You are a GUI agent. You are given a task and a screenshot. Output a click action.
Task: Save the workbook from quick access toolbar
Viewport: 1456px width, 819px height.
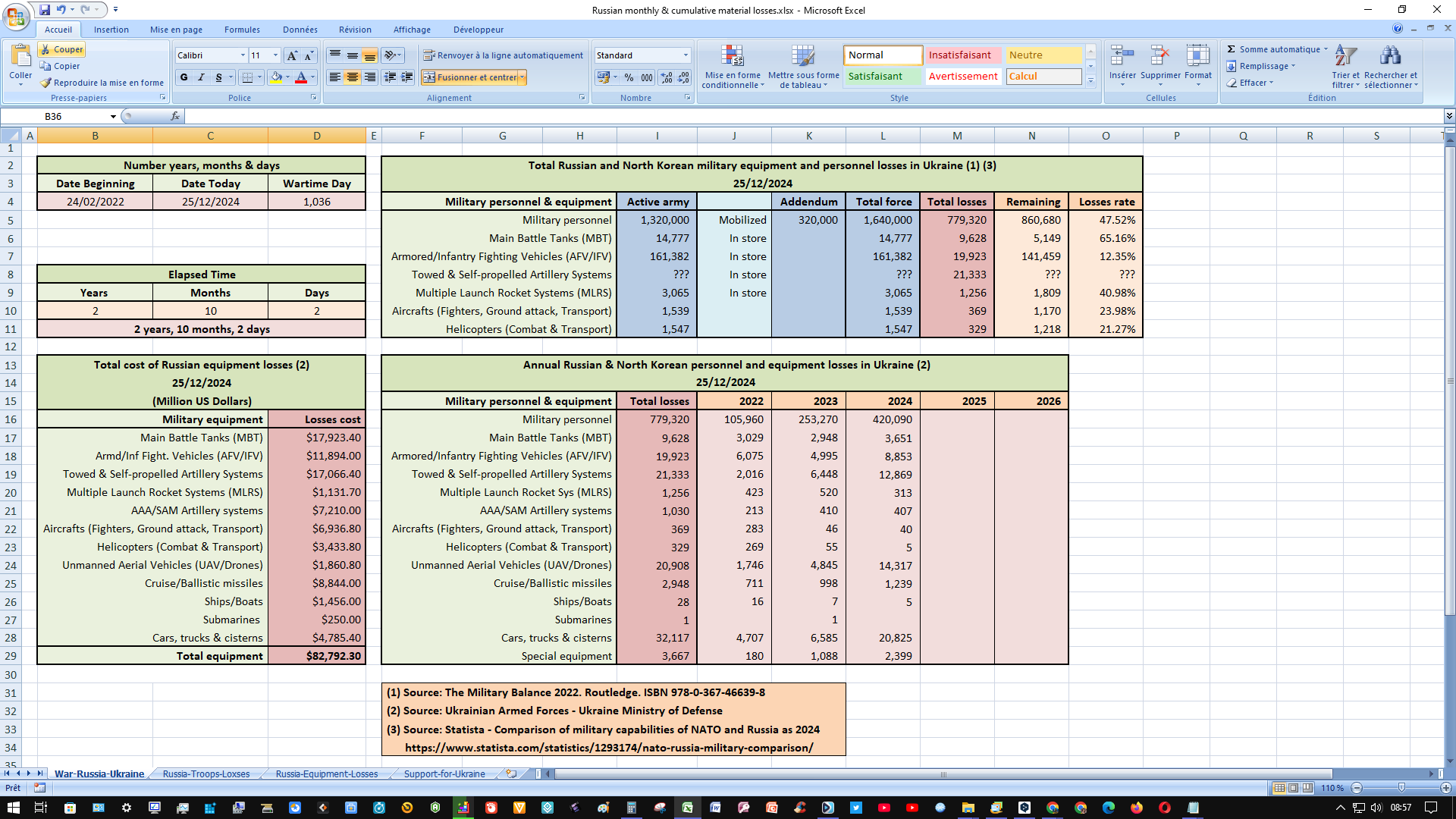[45, 10]
